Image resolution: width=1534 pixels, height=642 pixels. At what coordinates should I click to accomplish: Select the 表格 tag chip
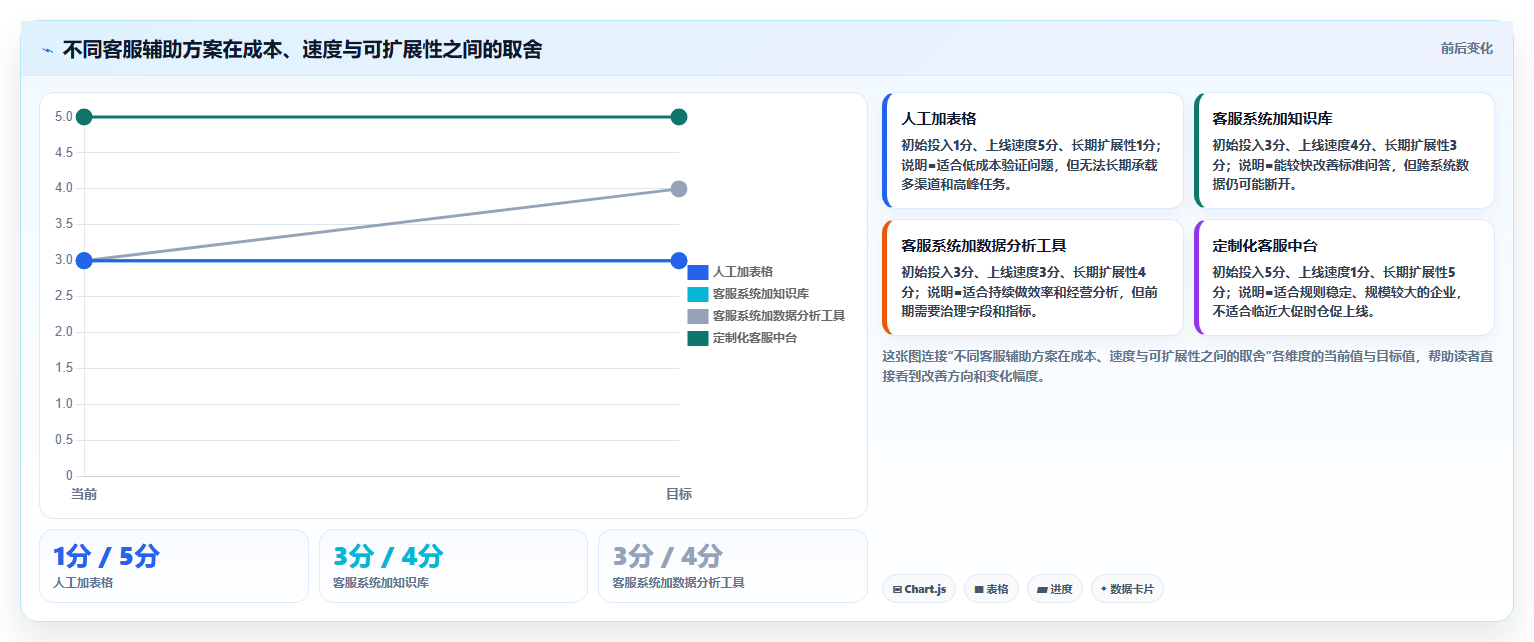[991, 589]
